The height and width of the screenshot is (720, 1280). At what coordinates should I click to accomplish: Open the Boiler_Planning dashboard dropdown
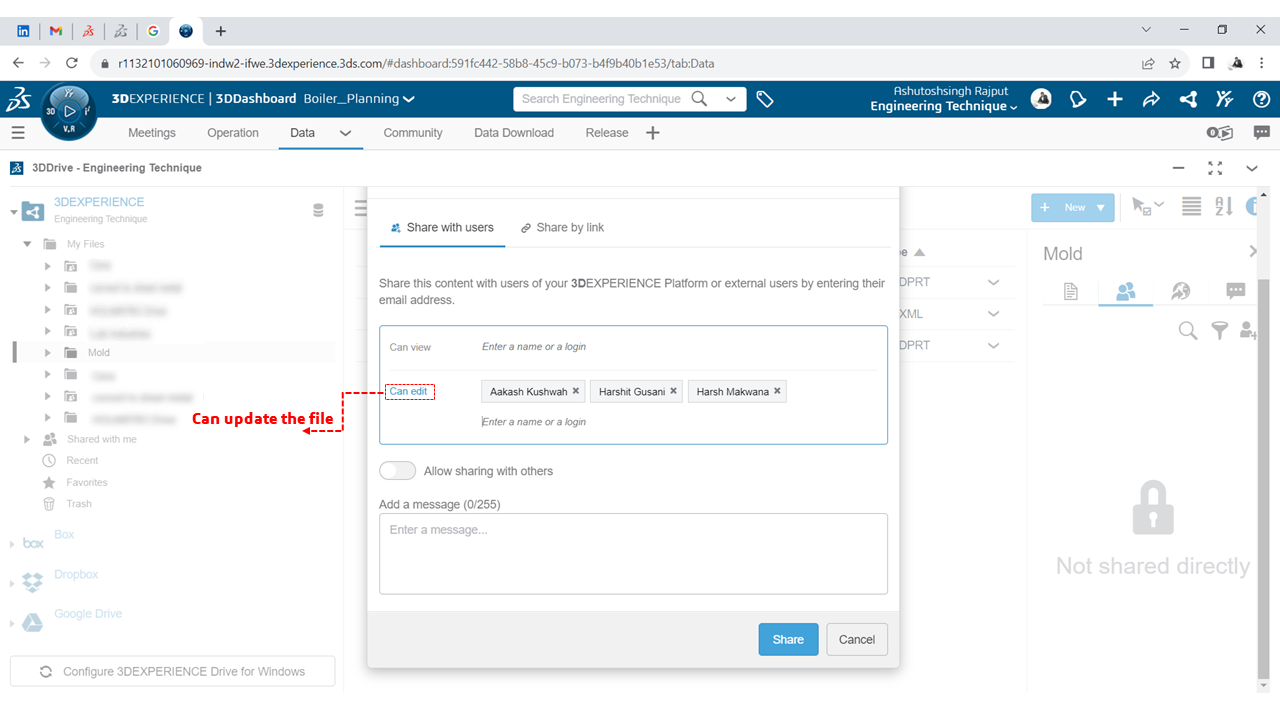(409, 99)
